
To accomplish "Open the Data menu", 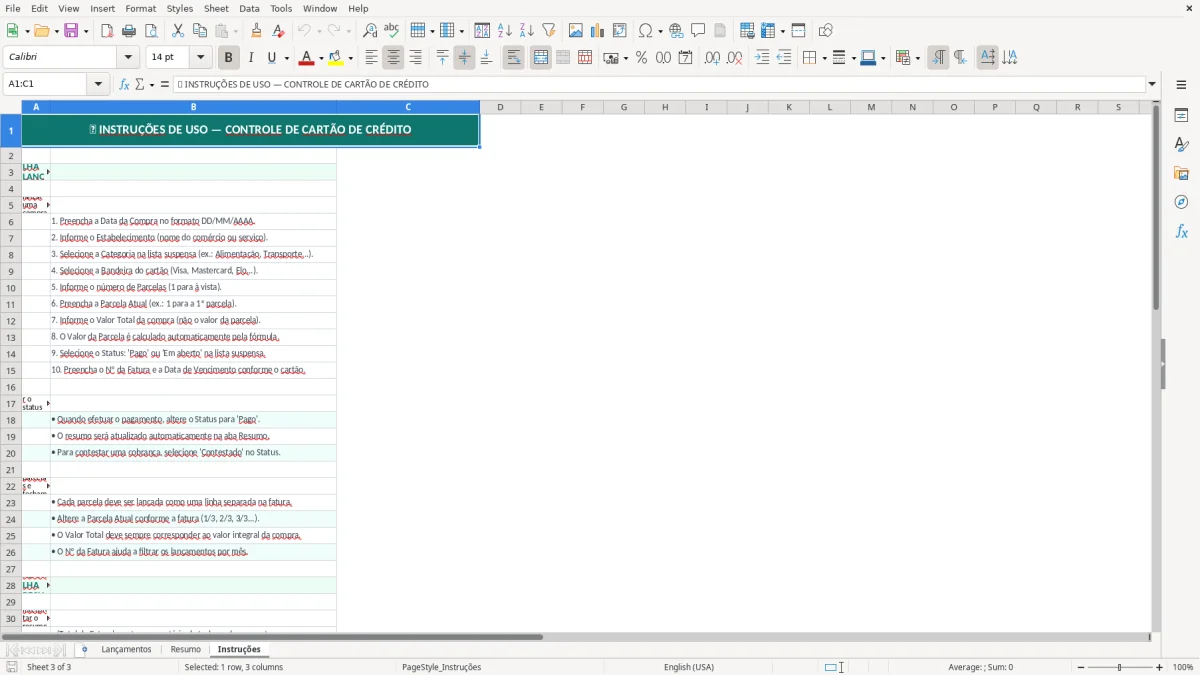I will click(249, 8).
